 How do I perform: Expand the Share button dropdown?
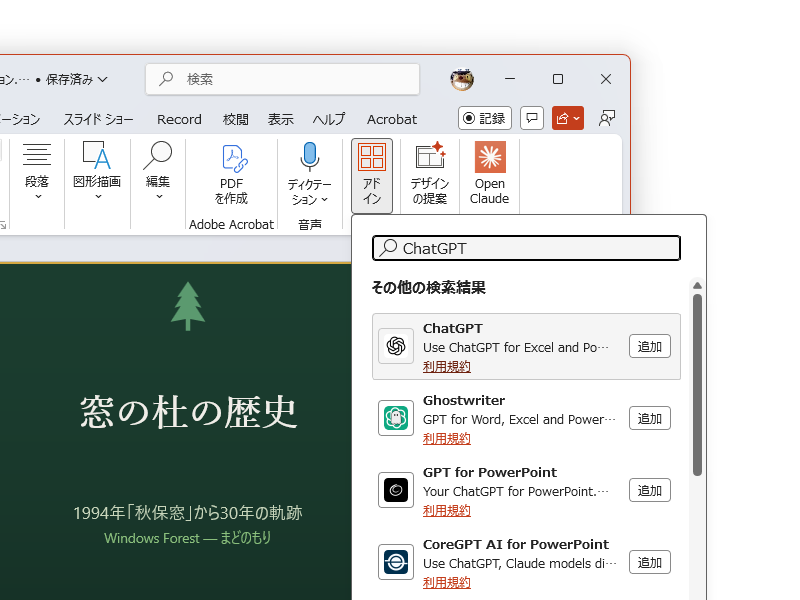[576, 118]
